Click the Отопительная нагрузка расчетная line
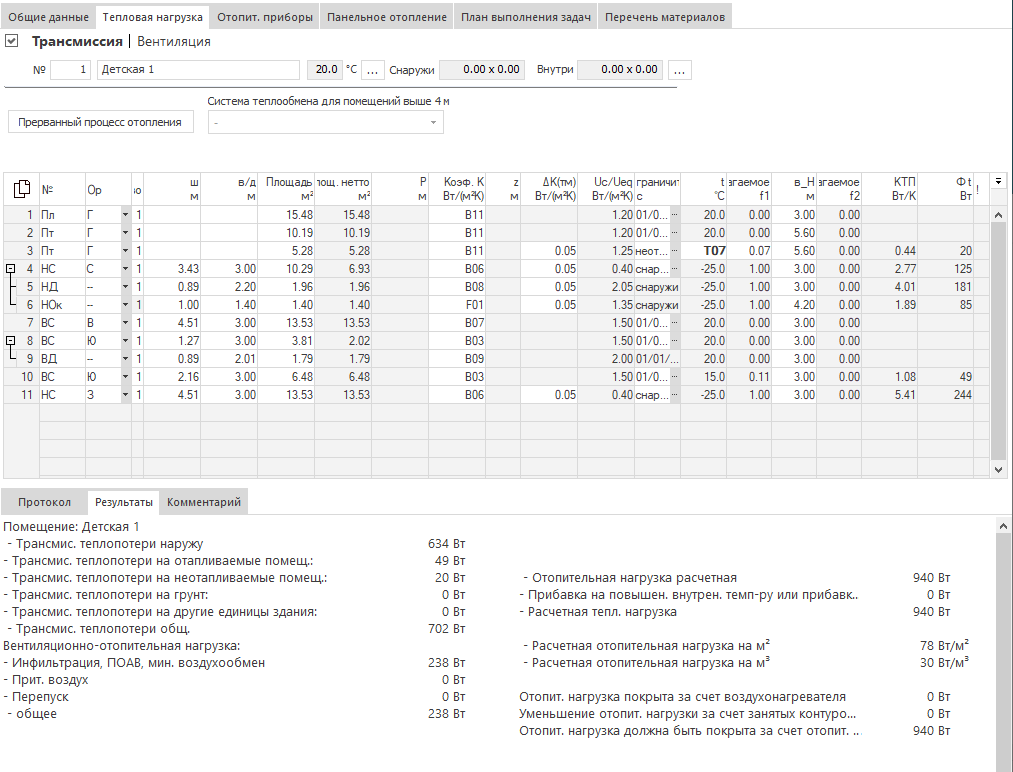Image resolution: width=1013 pixels, height=772 pixels. [736, 578]
